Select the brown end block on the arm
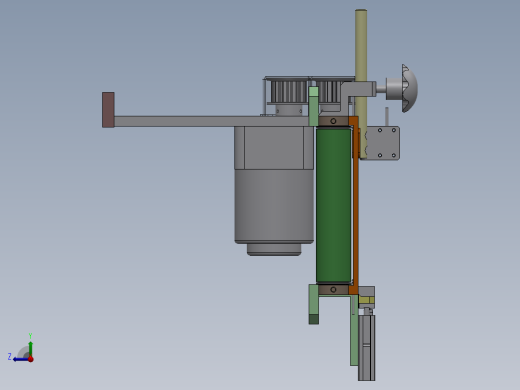Screen dimensions: 520x390 108,110
